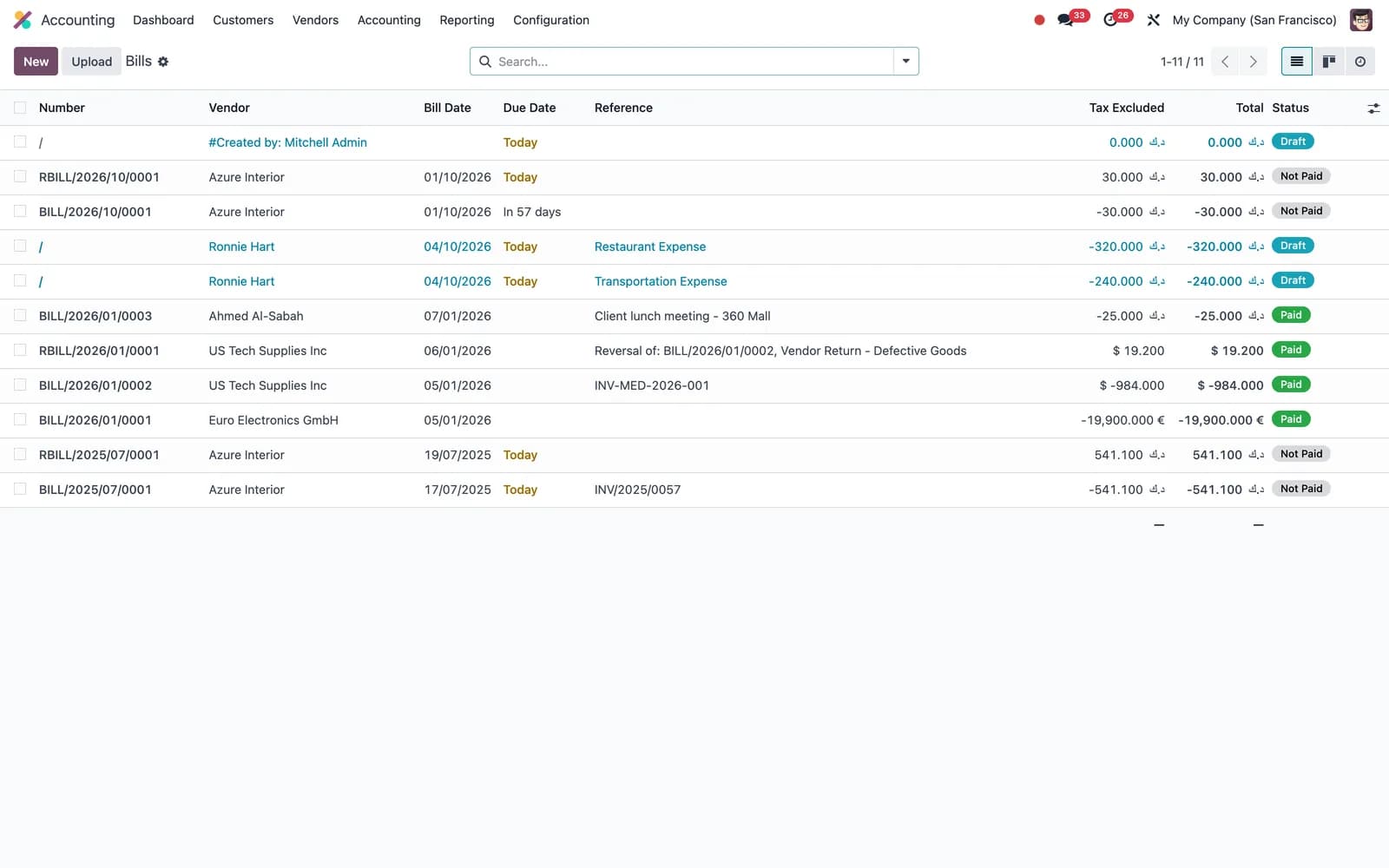Sort by the Bill Date column header
Image resolution: width=1389 pixels, height=868 pixels.
[447, 108]
